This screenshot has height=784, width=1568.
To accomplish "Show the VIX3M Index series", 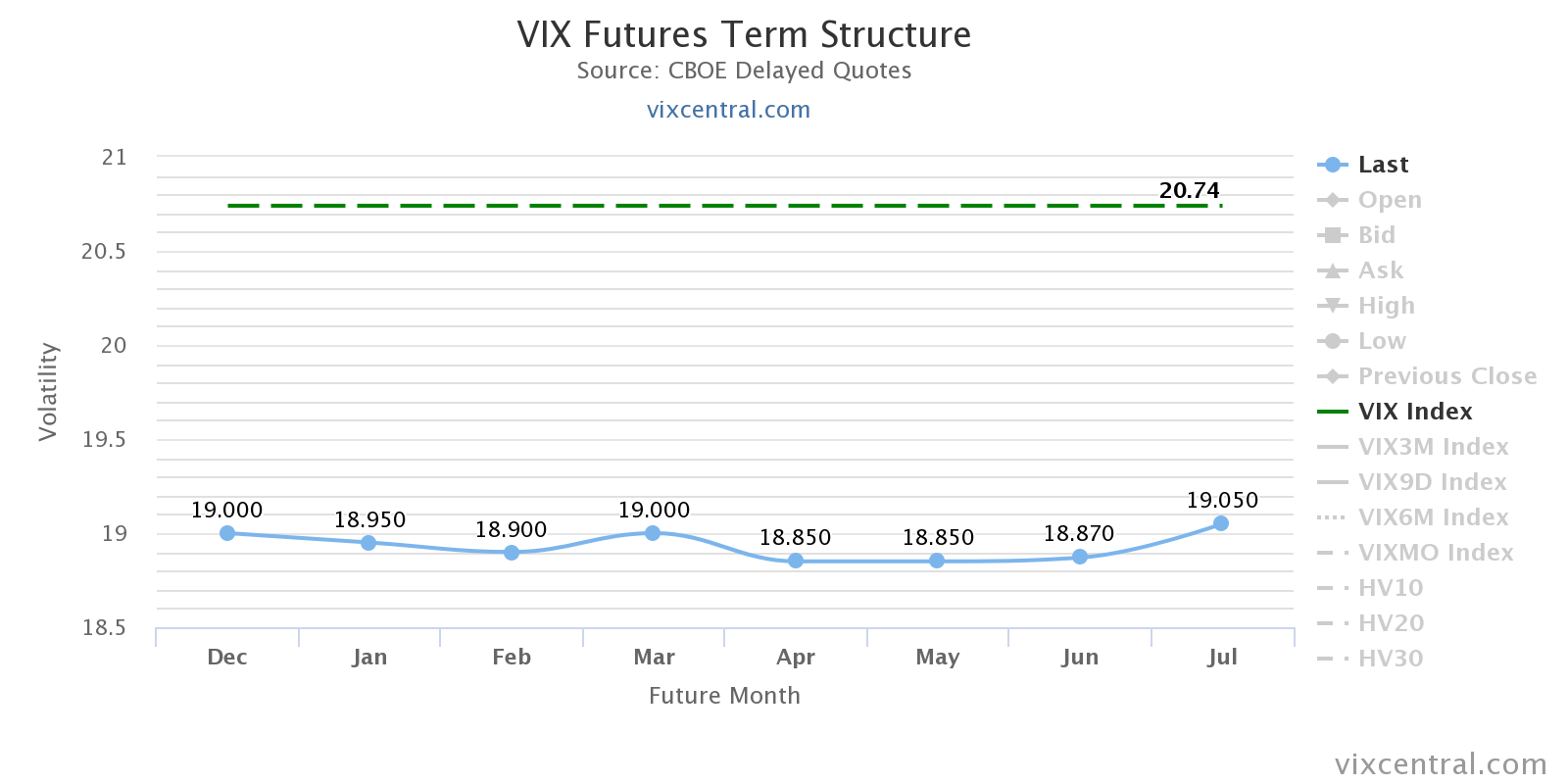I will [x=1433, y=447].
